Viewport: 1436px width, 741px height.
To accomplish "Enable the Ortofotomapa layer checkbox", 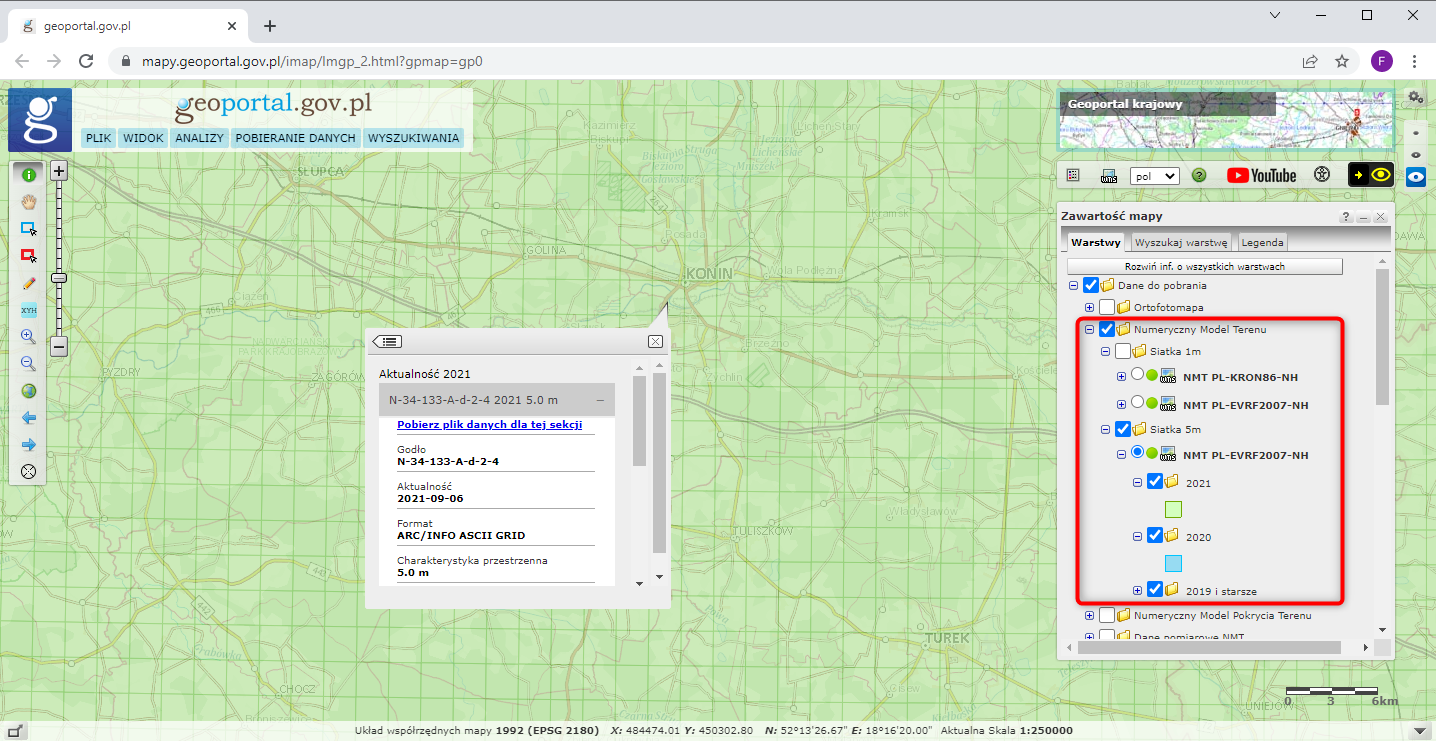I will point(1107,307).
